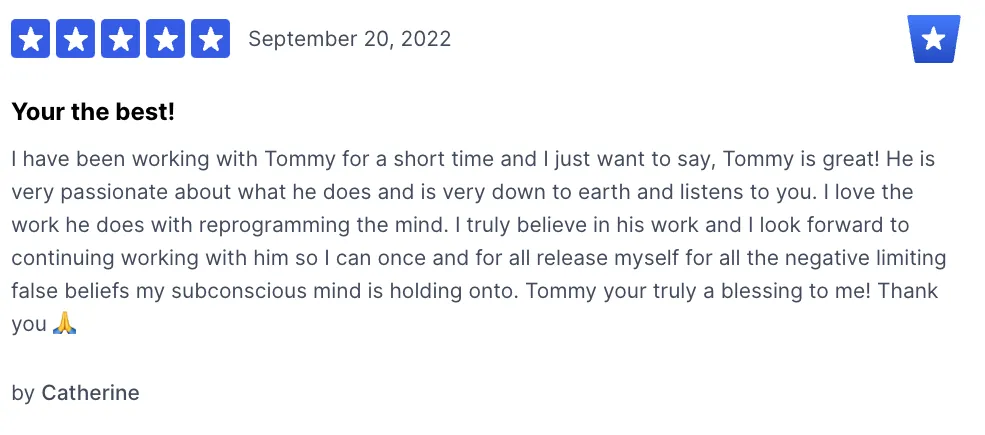Click the blue star badge icon
This screenshot has height=435, width=985.
[x=933, y=39]
